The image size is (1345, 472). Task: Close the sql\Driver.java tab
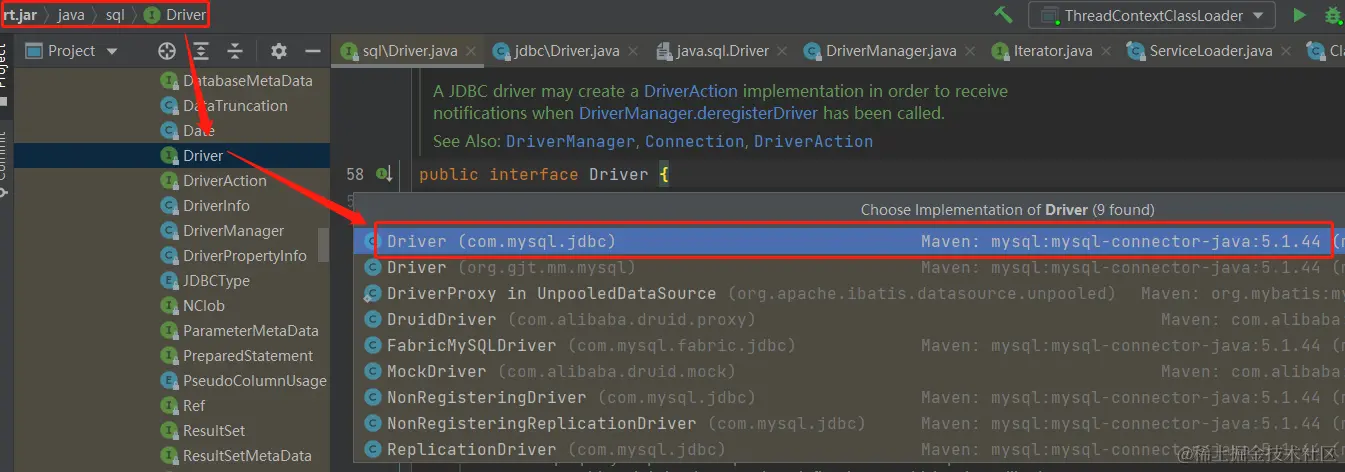472,51
